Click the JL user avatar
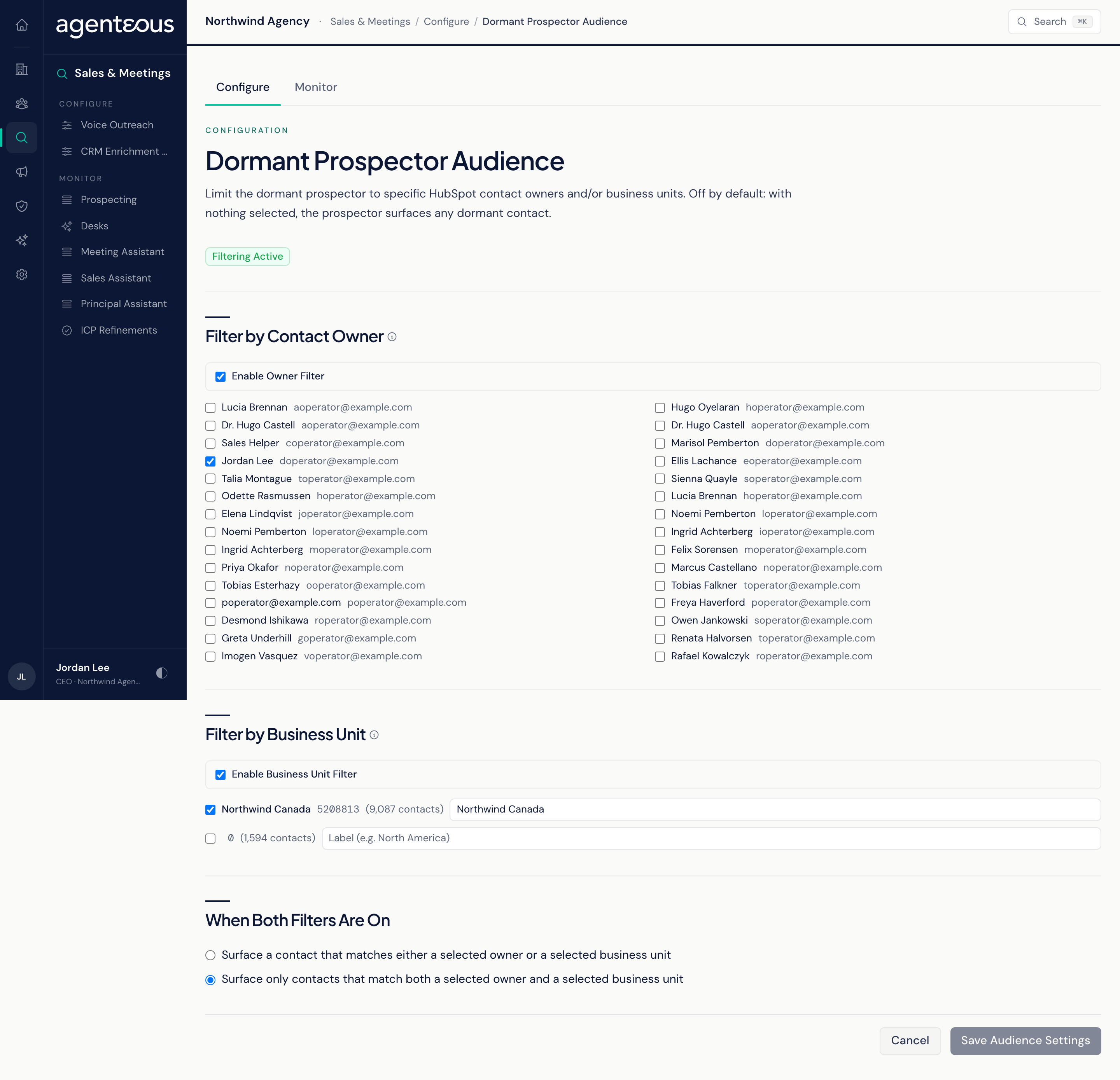Screen dimensions: 1120x1080 tap(22, 677)
